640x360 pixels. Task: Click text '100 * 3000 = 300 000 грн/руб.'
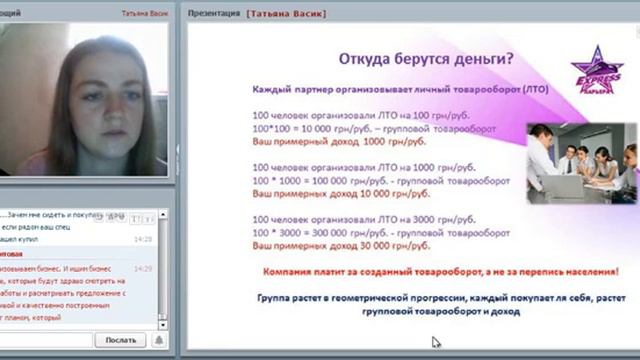pos(320,233)
